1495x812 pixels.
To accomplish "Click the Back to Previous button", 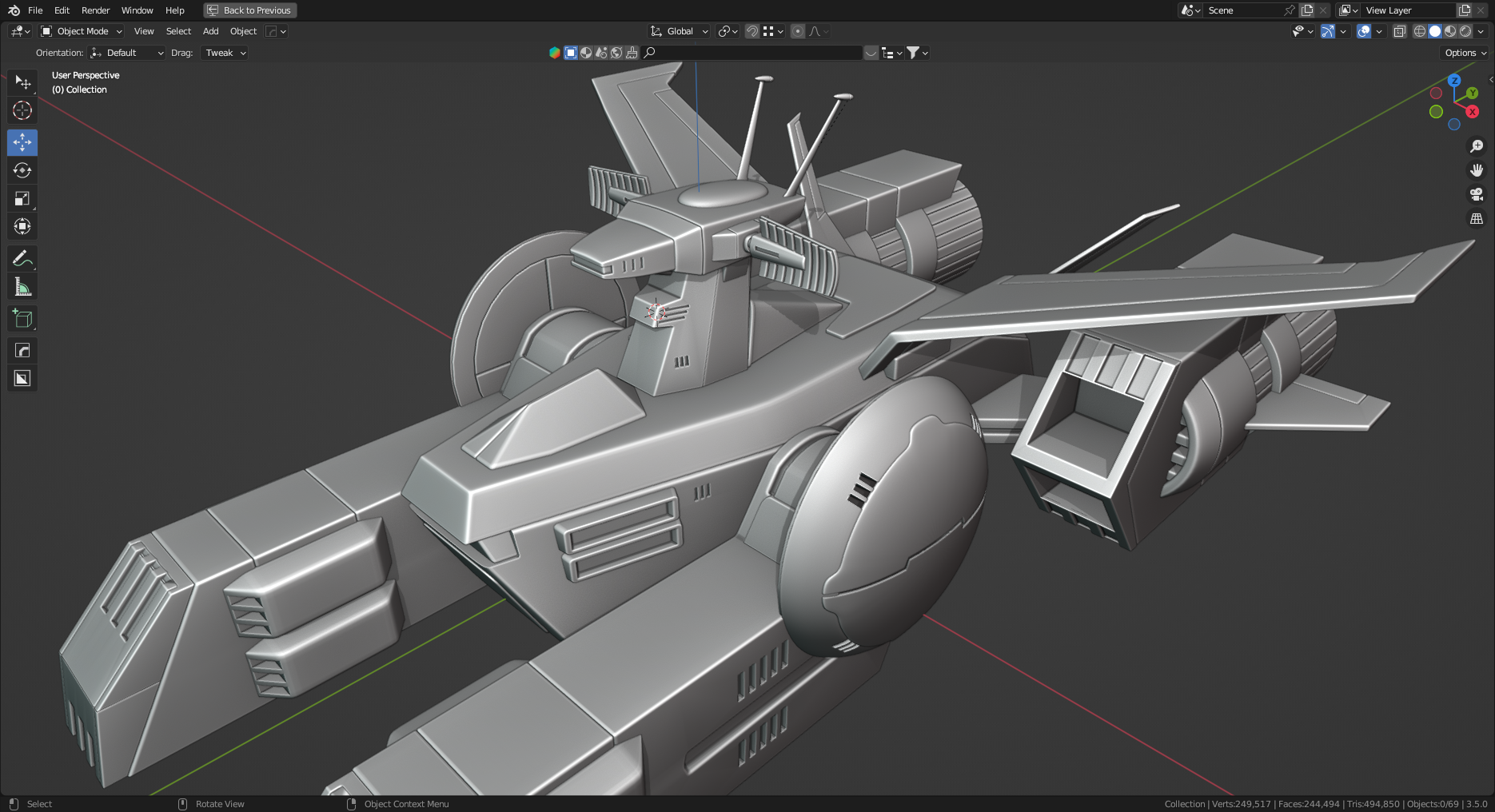I will click(x=250, y=10).
